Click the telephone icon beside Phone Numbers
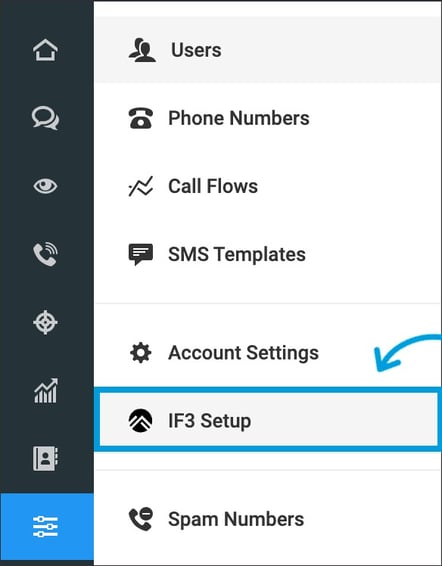Viewport: 442px width, 566px height. [140, 118]
